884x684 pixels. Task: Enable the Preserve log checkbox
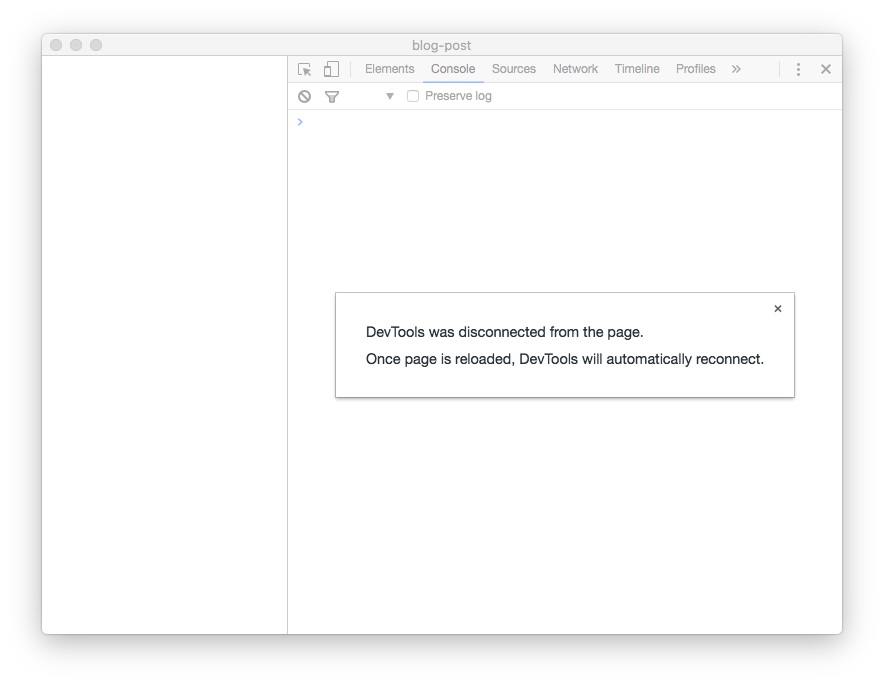coord(413,96)
